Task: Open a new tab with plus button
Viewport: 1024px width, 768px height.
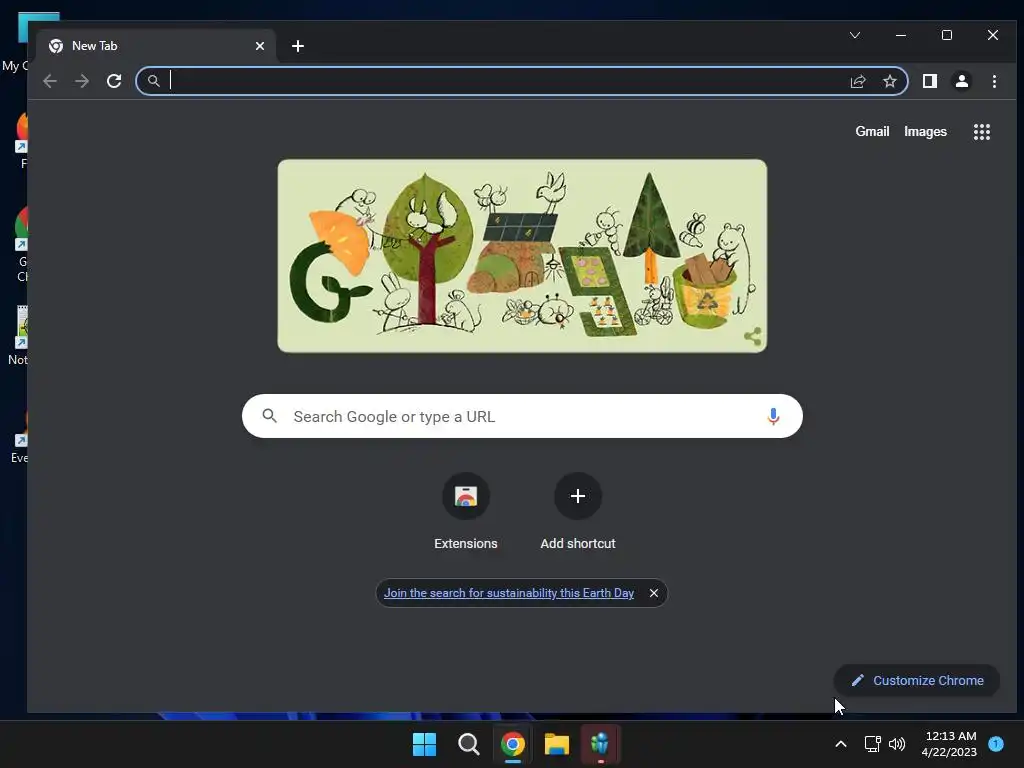Action: [x=298, y=46]
